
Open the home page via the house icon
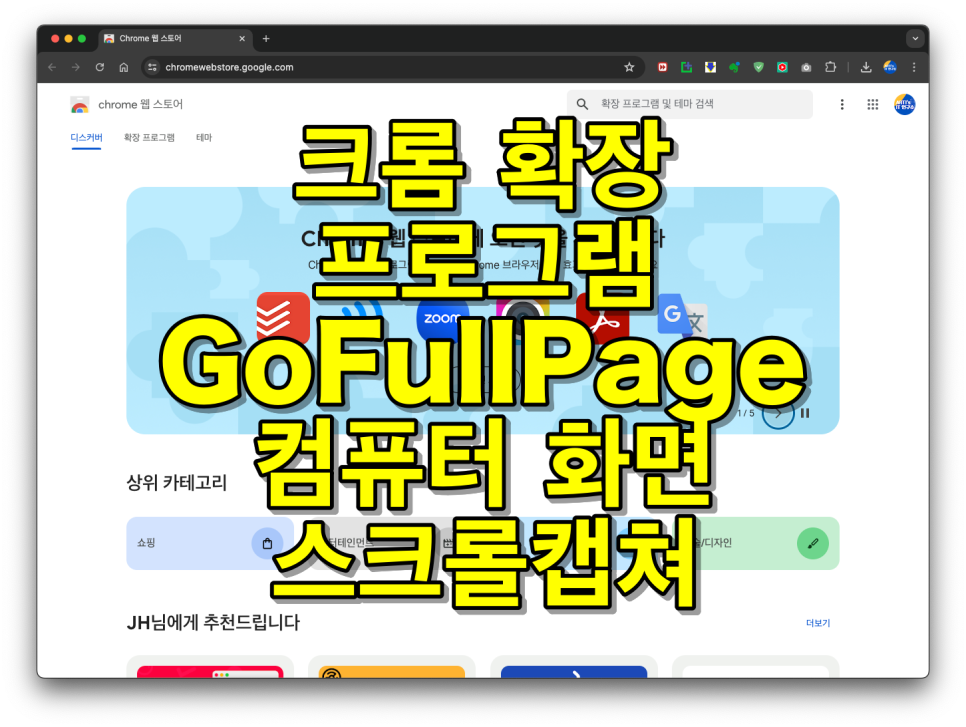coord(124,67)
